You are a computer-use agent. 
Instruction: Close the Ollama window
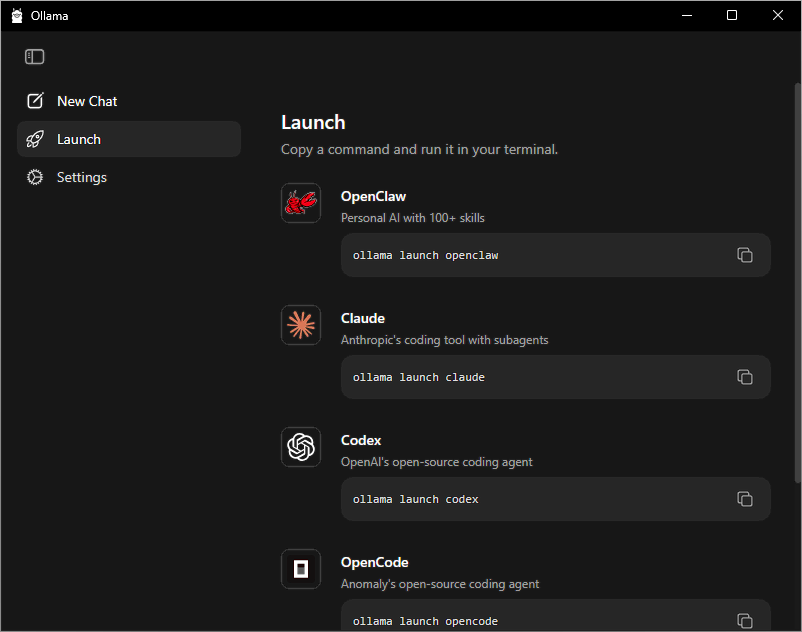point(777,15)
